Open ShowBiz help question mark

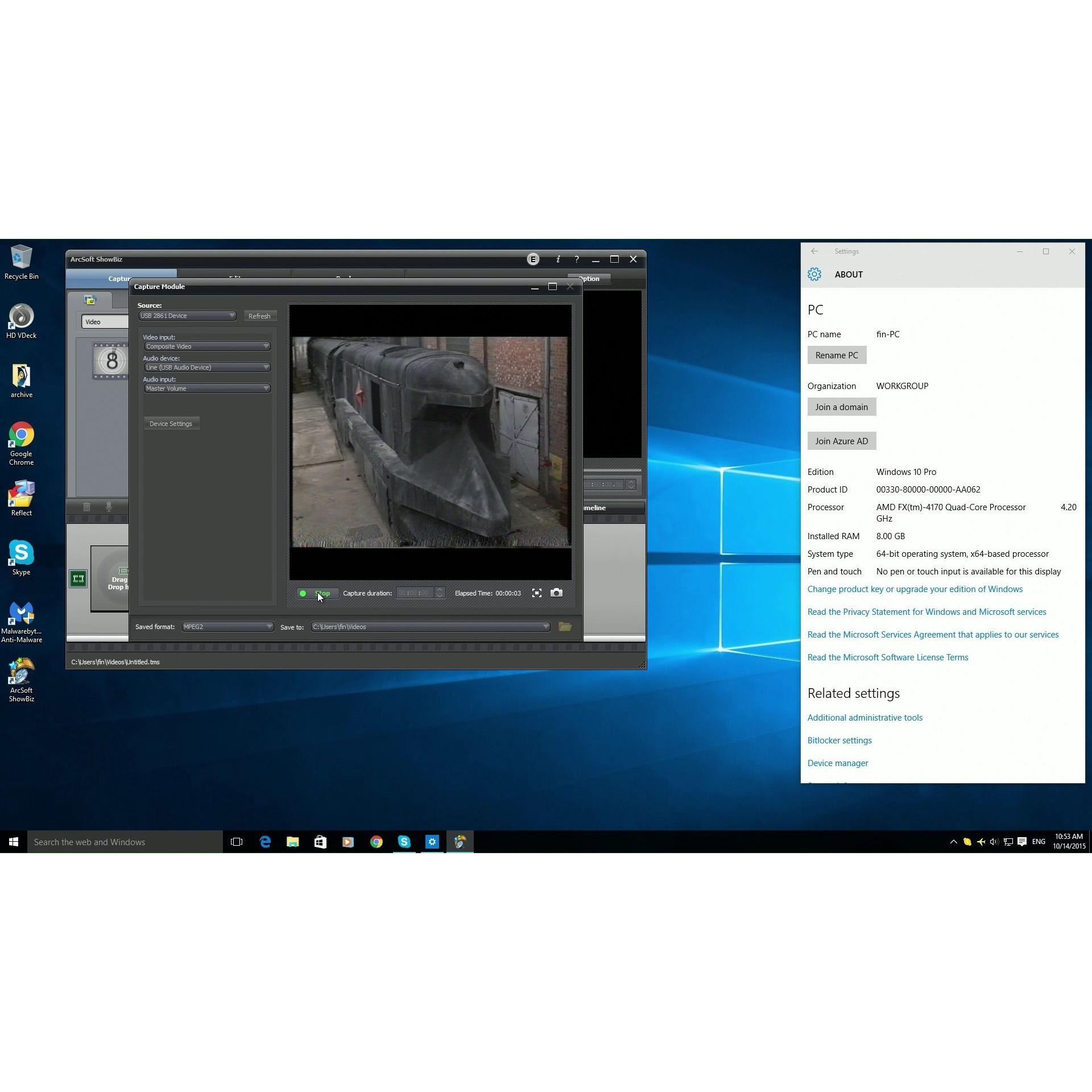(577, 259)
